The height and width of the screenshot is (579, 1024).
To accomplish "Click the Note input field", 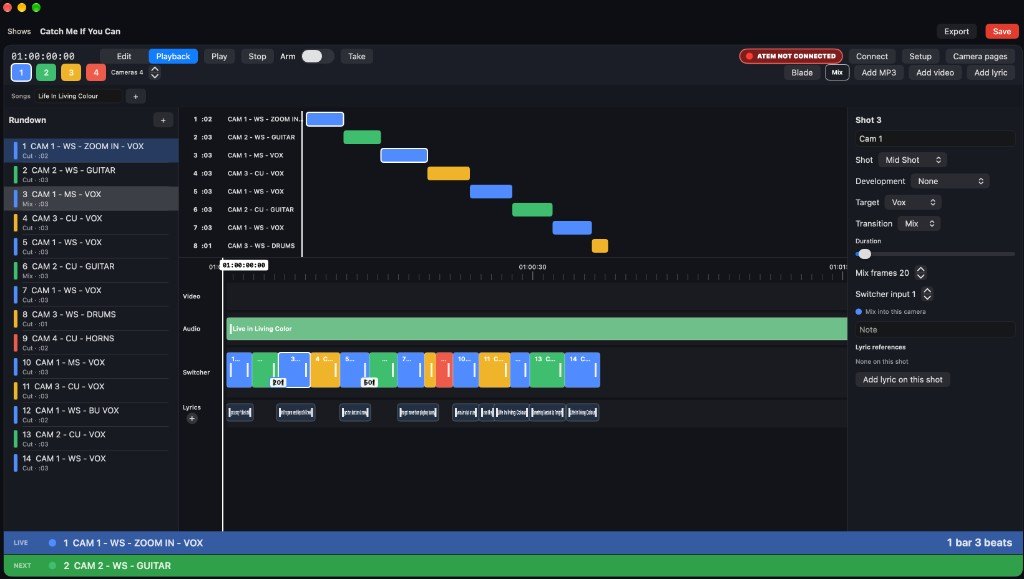I will pyautogui.click(x=935, y=330).
